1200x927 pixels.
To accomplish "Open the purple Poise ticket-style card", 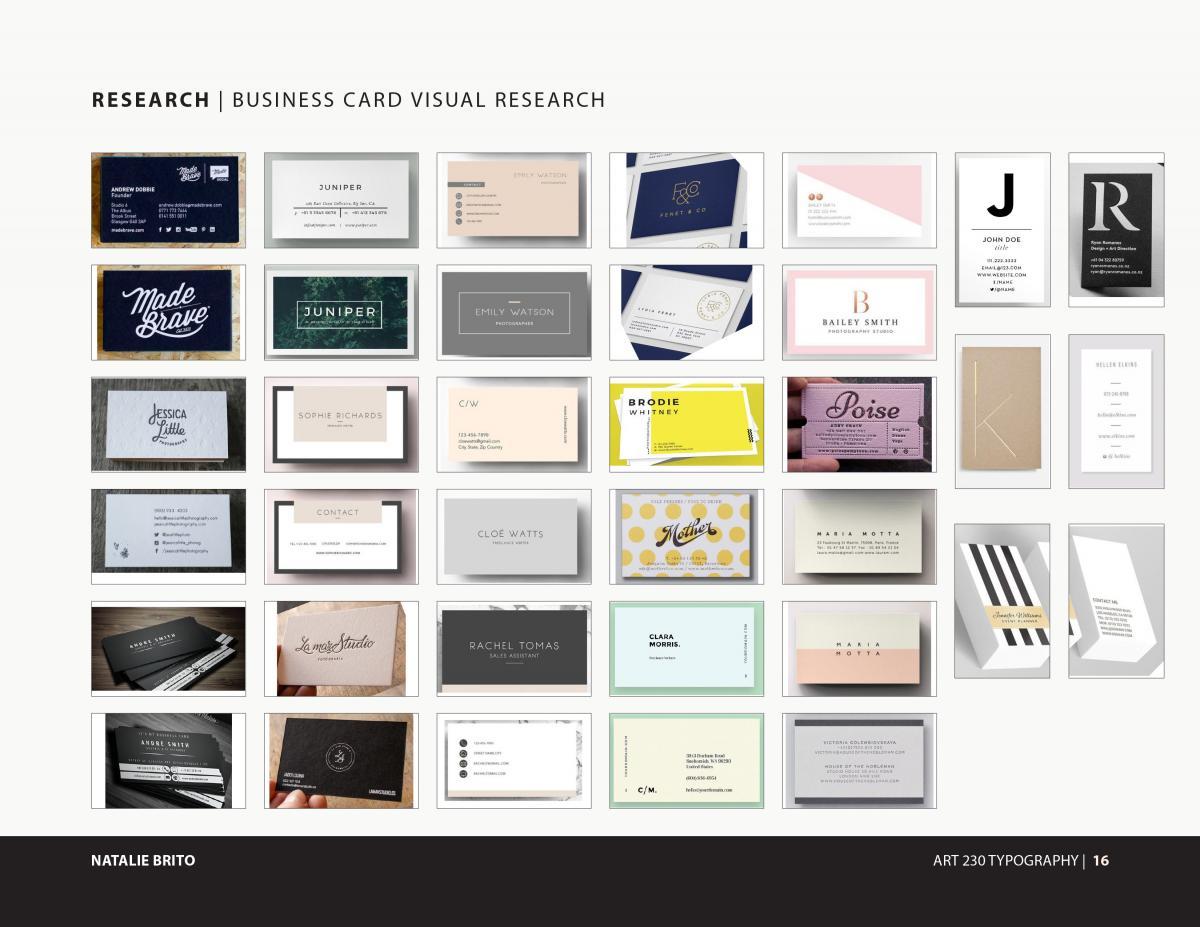I will click(x=858, y=424).
